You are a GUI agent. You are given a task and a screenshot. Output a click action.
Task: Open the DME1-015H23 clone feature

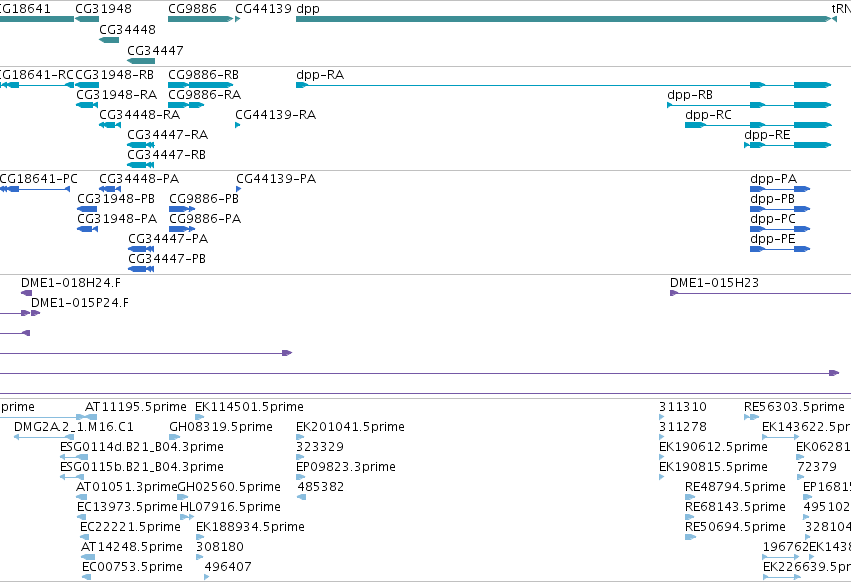[760, 293]
